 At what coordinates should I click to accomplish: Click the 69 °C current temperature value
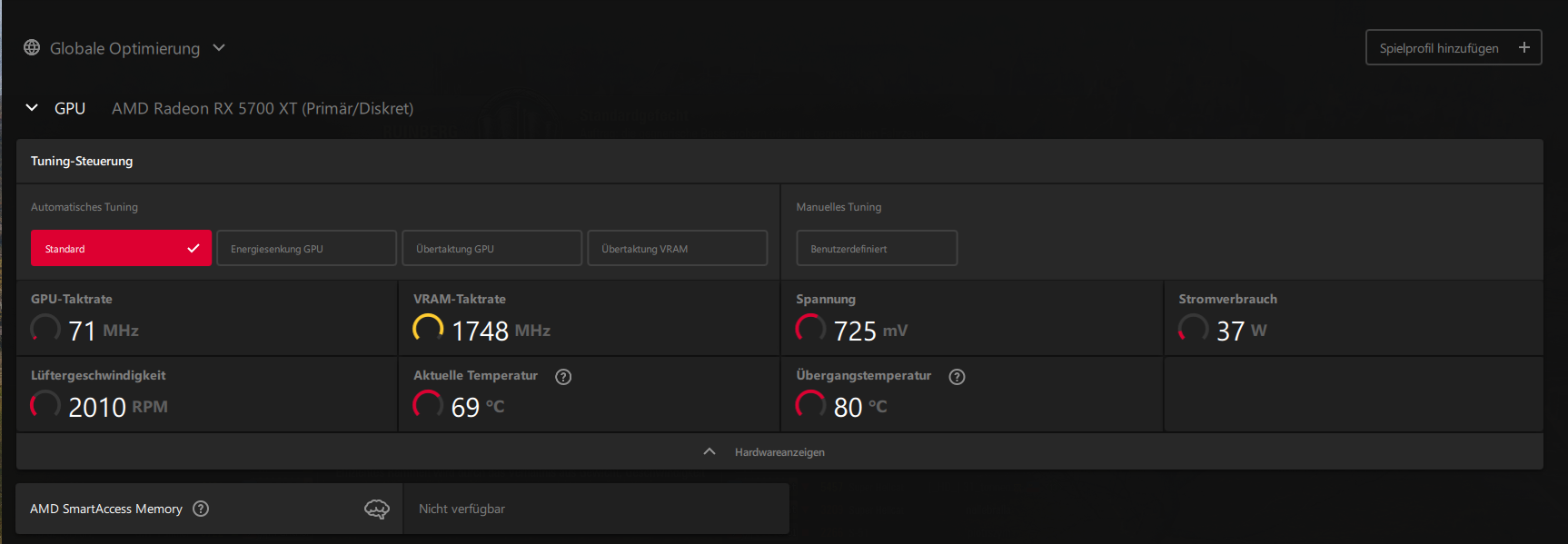click(478, 407)
